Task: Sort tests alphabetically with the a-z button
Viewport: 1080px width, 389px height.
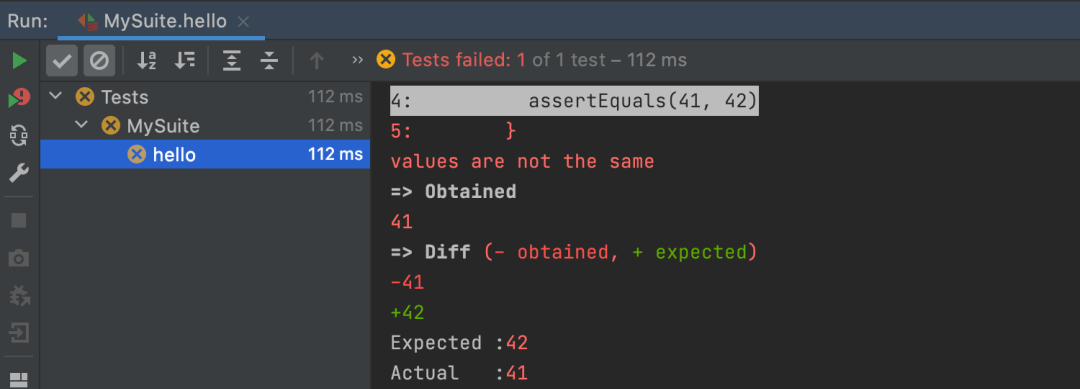Action: click(147, 61)
